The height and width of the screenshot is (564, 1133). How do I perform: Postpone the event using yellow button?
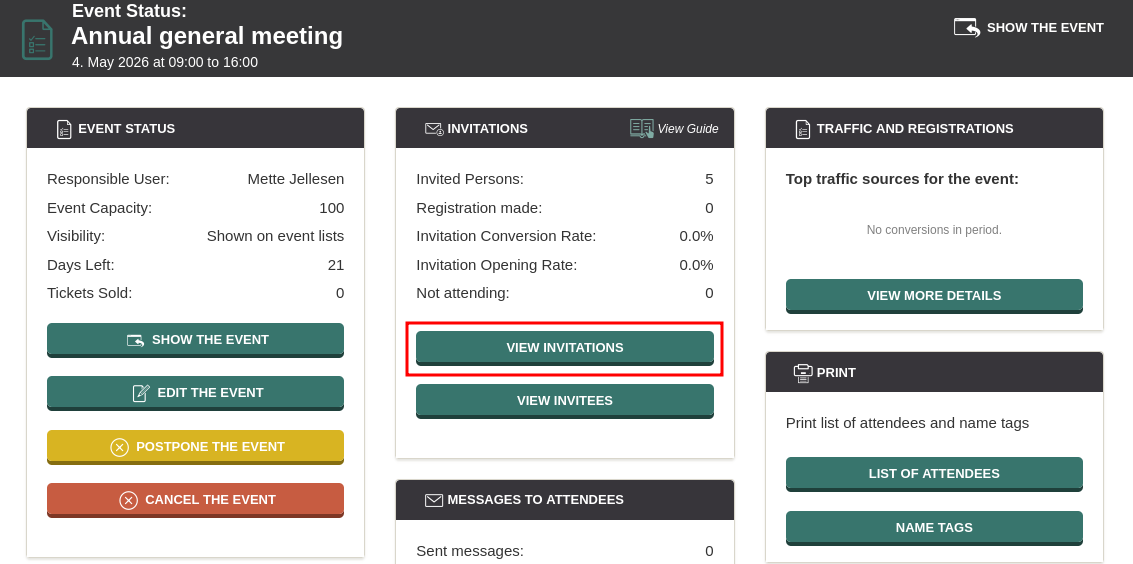tap(195, 447)
